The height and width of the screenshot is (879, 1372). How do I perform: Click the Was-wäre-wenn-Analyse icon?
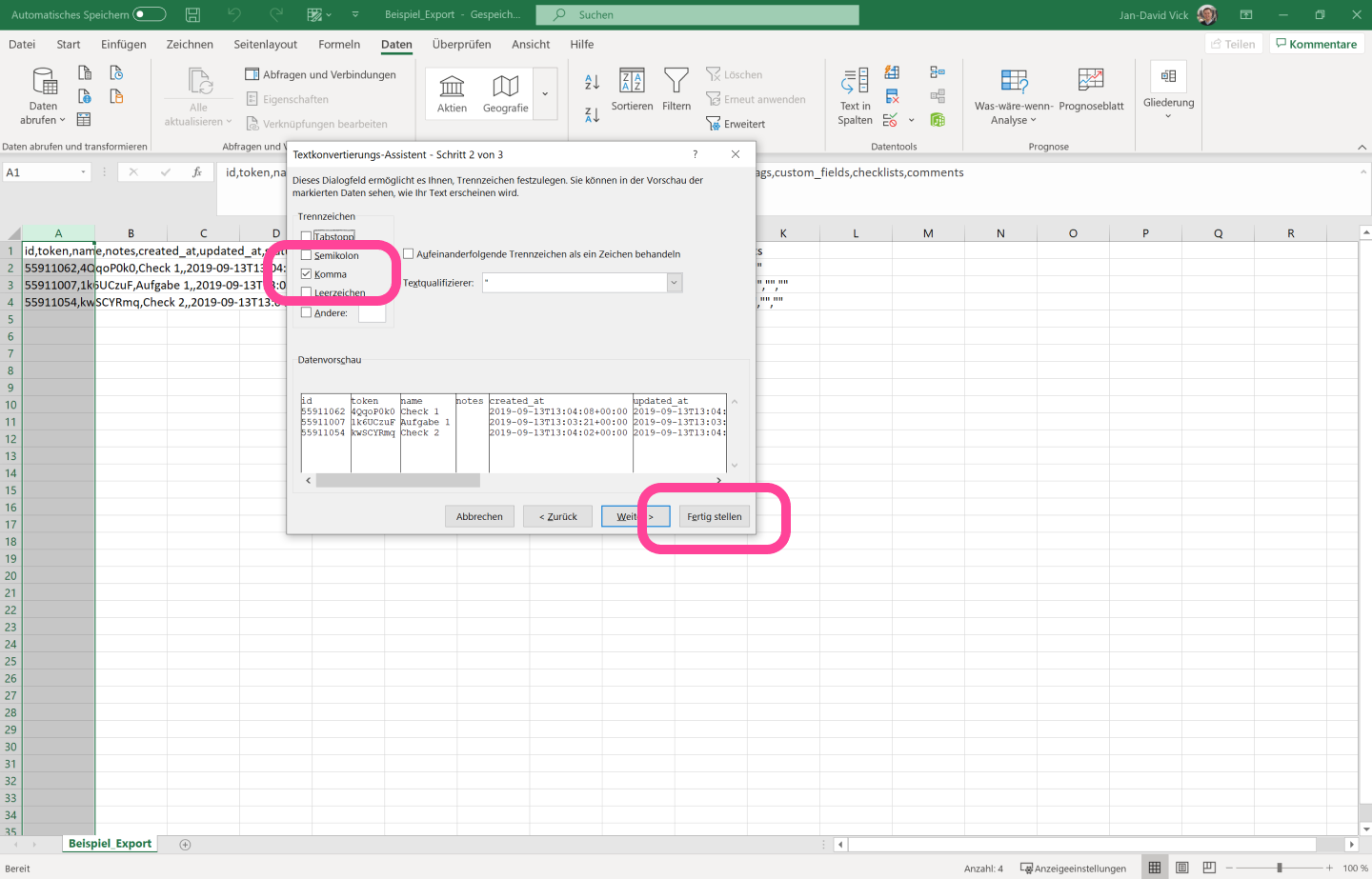[x=1014, y=96]
